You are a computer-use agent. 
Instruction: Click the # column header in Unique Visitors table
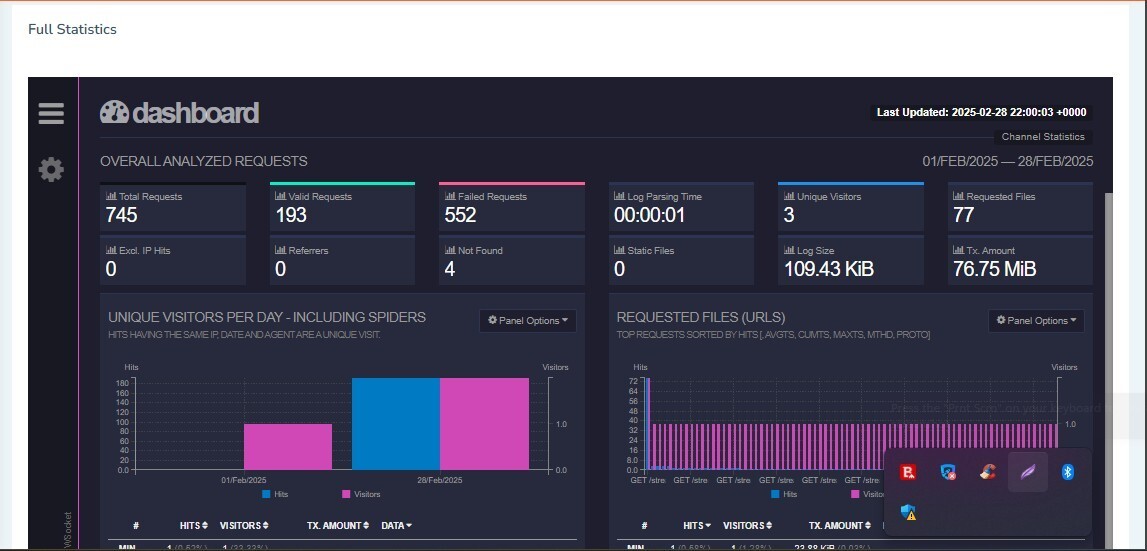[136, 525]
